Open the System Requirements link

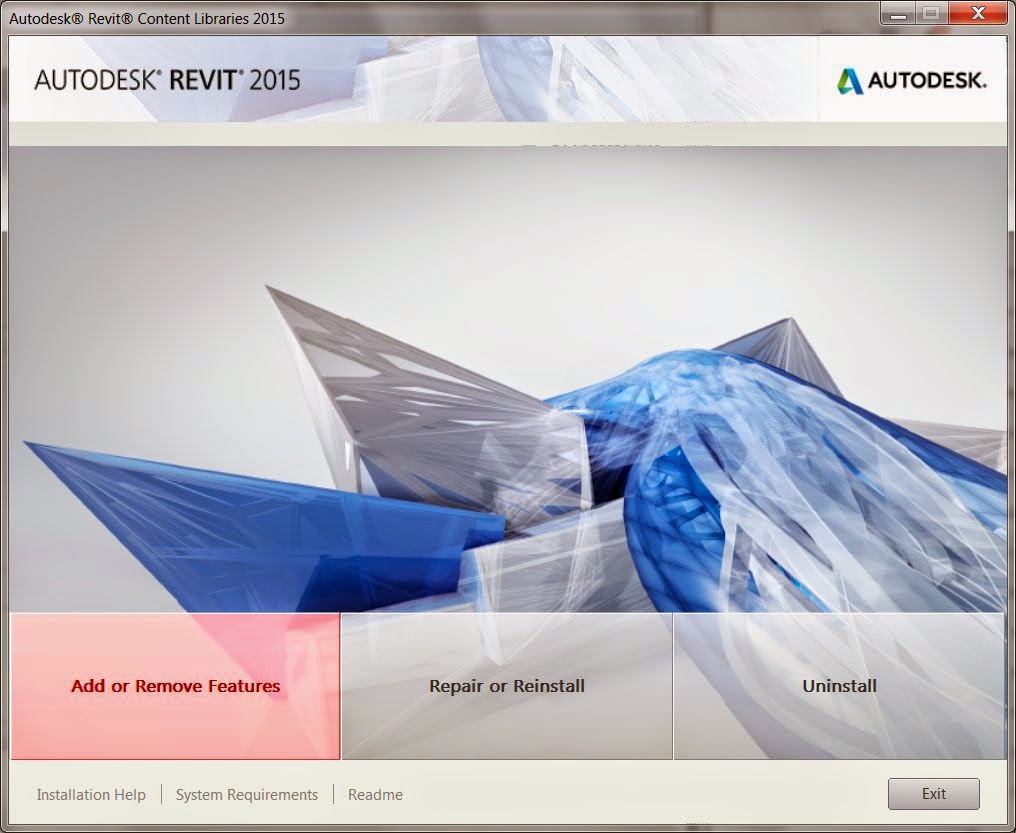pyautogui.click(x=247, y=794)
